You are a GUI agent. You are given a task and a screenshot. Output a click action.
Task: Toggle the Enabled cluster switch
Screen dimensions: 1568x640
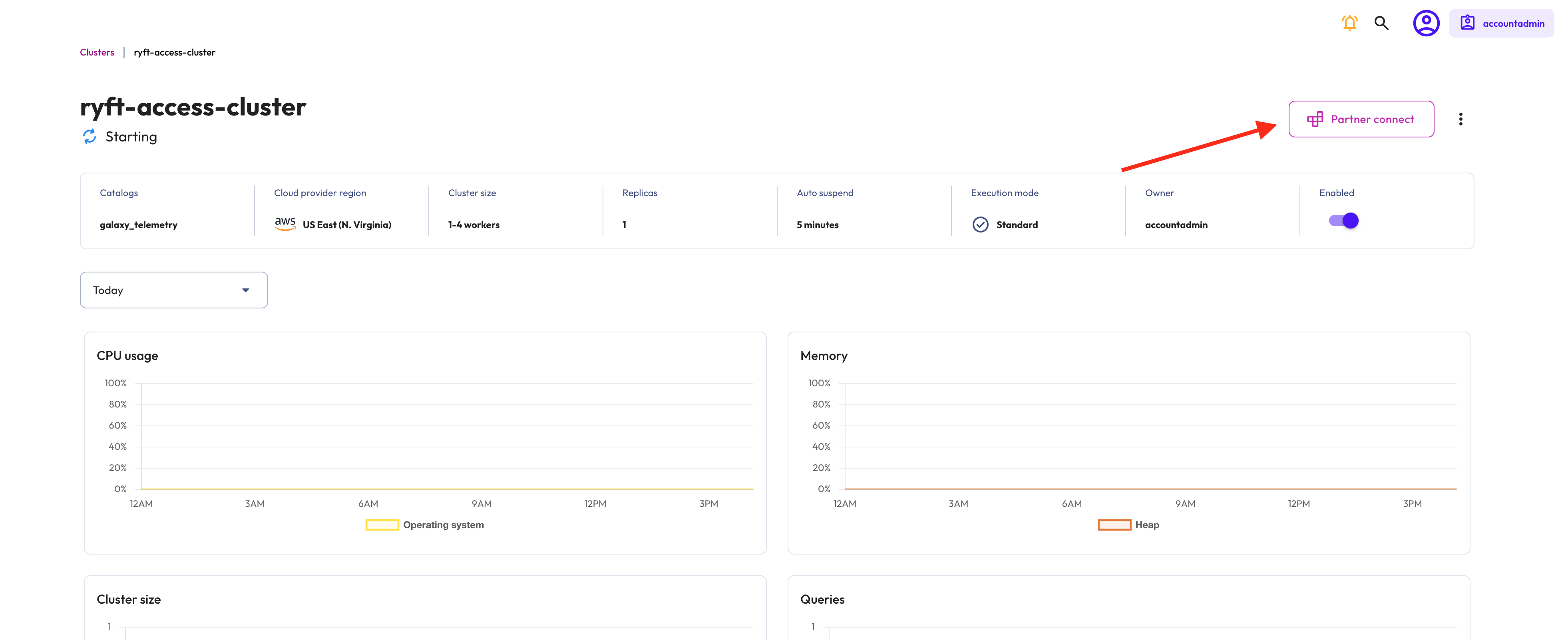[1343, 220]
